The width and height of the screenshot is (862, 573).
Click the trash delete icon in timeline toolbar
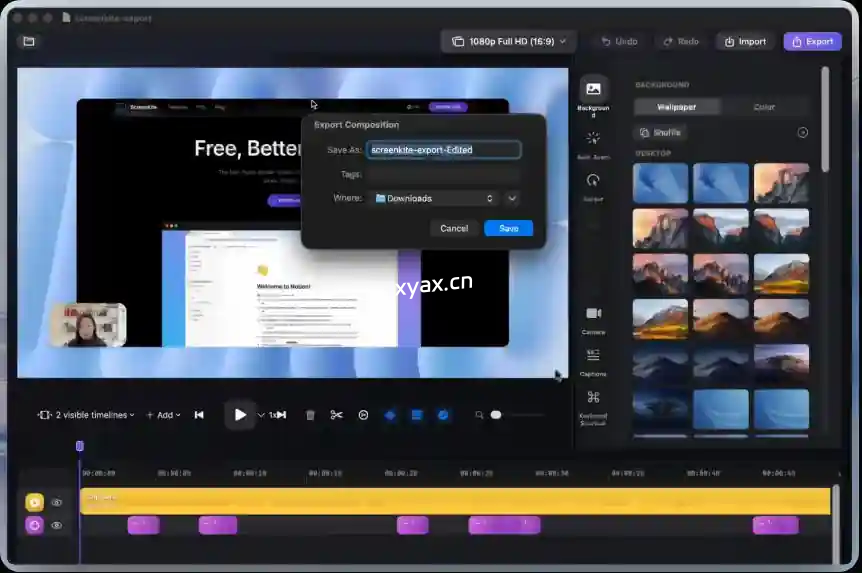click(310, 415)
